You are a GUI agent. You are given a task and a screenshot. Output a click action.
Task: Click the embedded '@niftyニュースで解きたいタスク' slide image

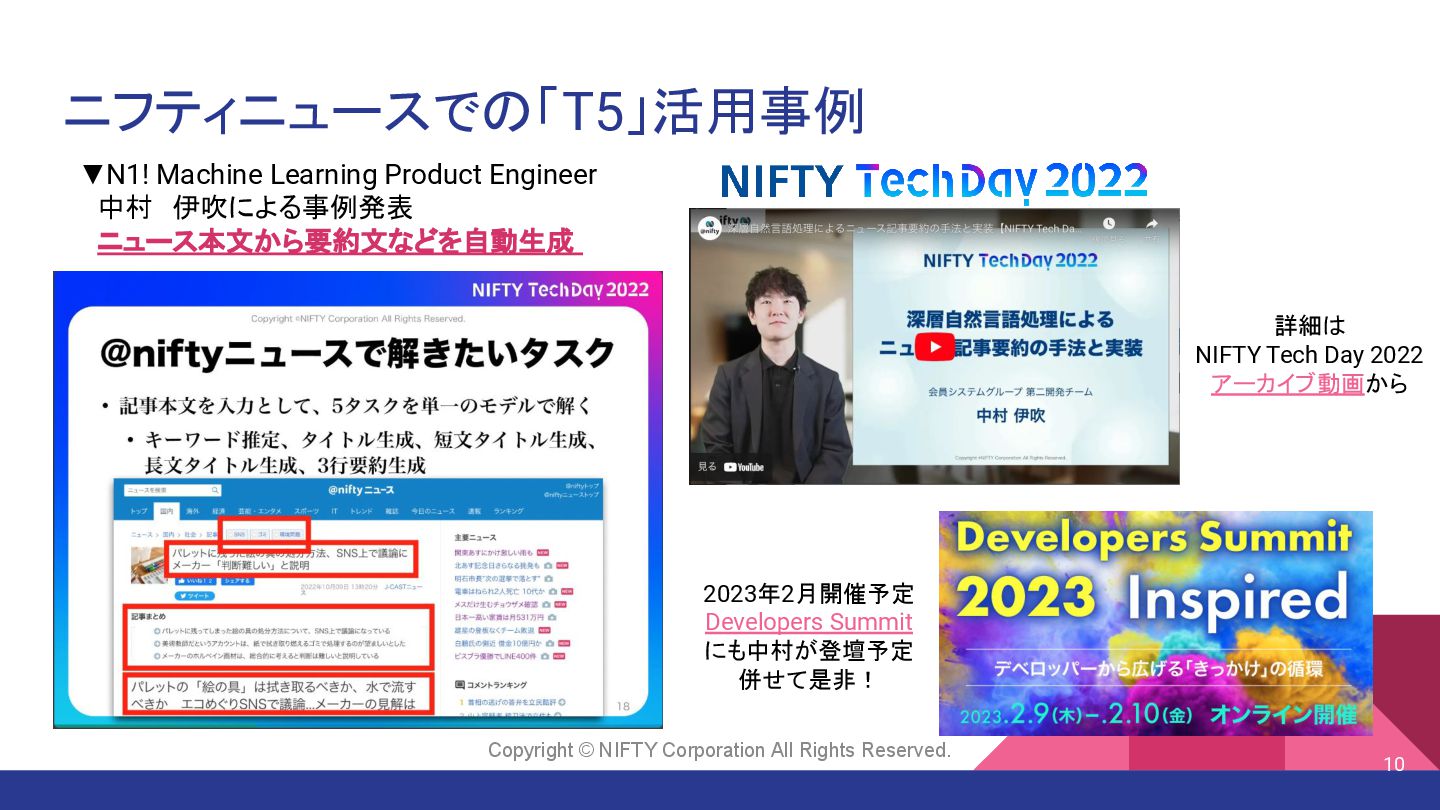click(358, 499)
